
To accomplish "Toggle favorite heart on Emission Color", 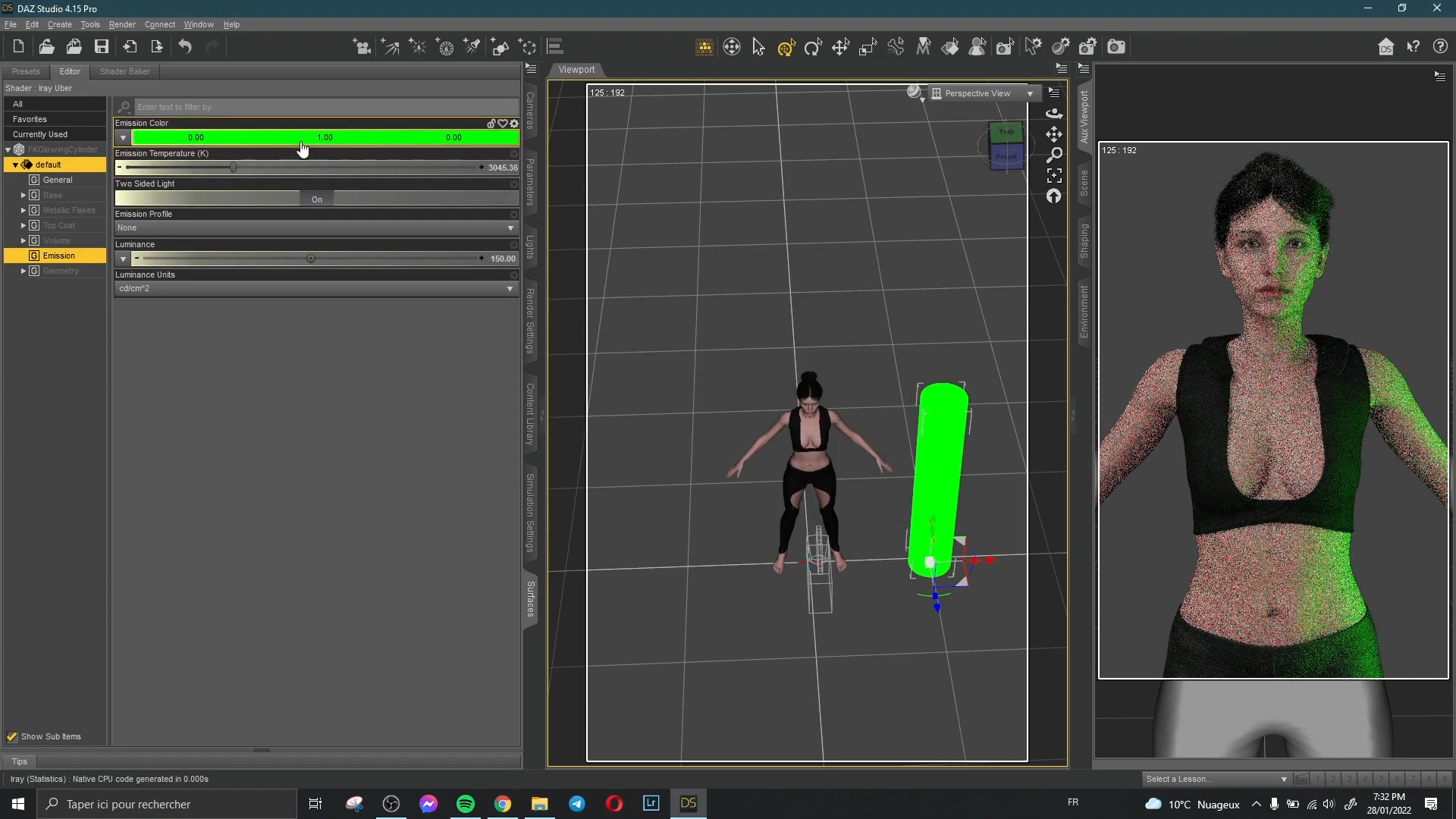I will click(503, 124).
